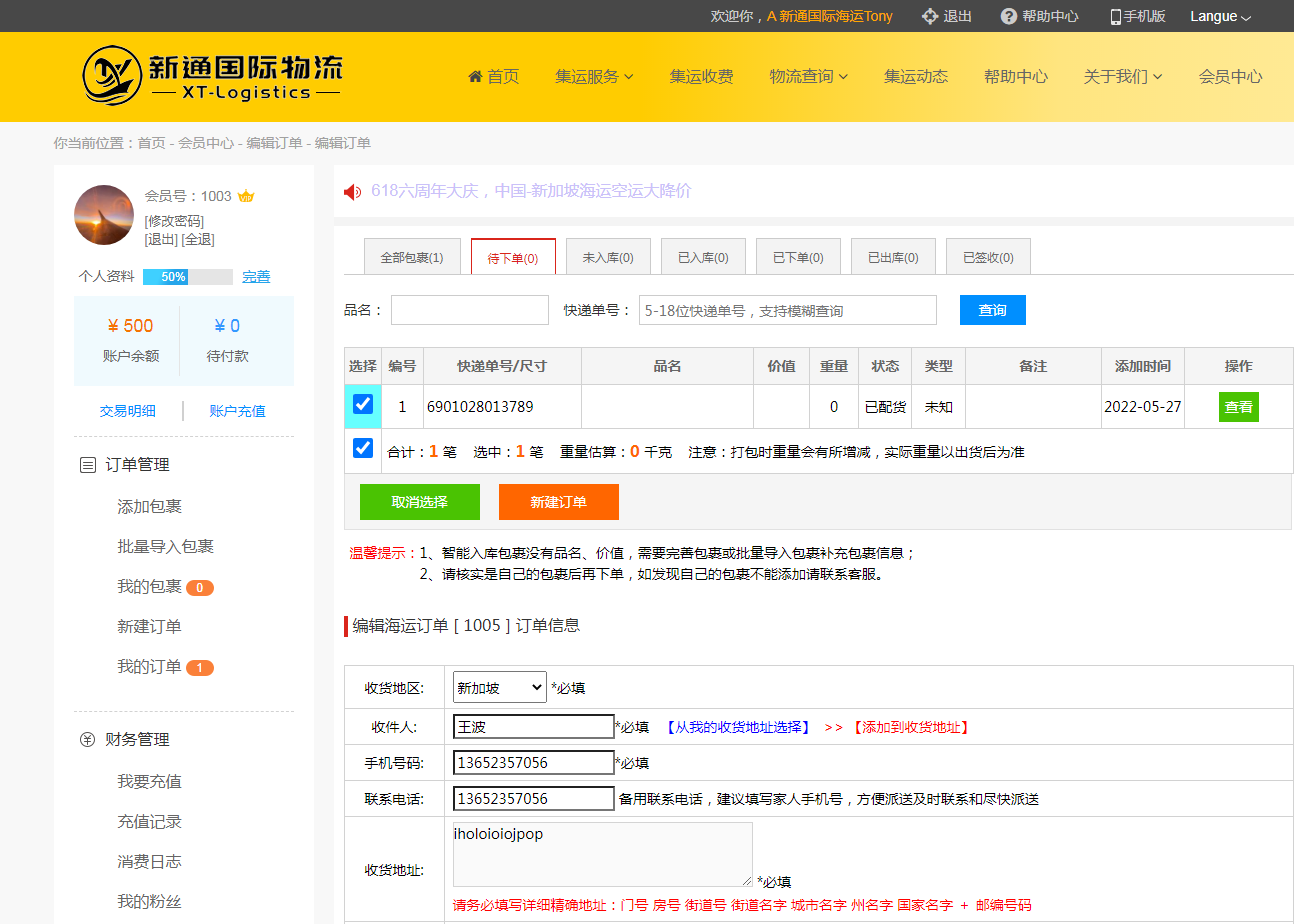Click the 手机号码 input field
Image resolution: width=1294 pixels, height=924 pixels.
coord(534,762)
